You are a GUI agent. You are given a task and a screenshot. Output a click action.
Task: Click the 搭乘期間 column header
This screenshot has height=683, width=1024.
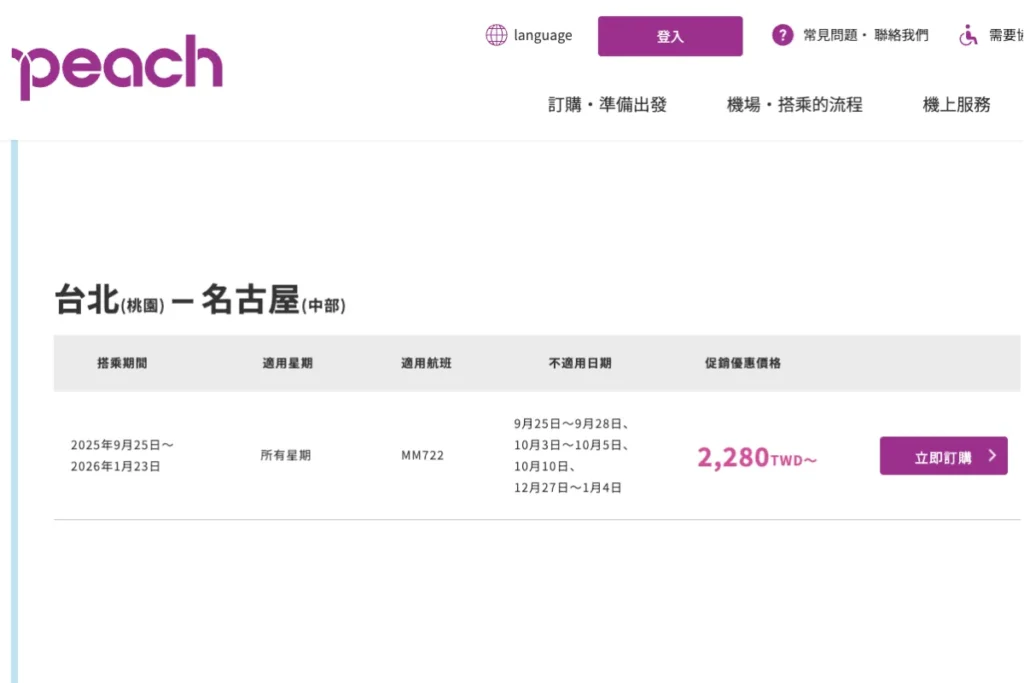[x=122, y=363]
